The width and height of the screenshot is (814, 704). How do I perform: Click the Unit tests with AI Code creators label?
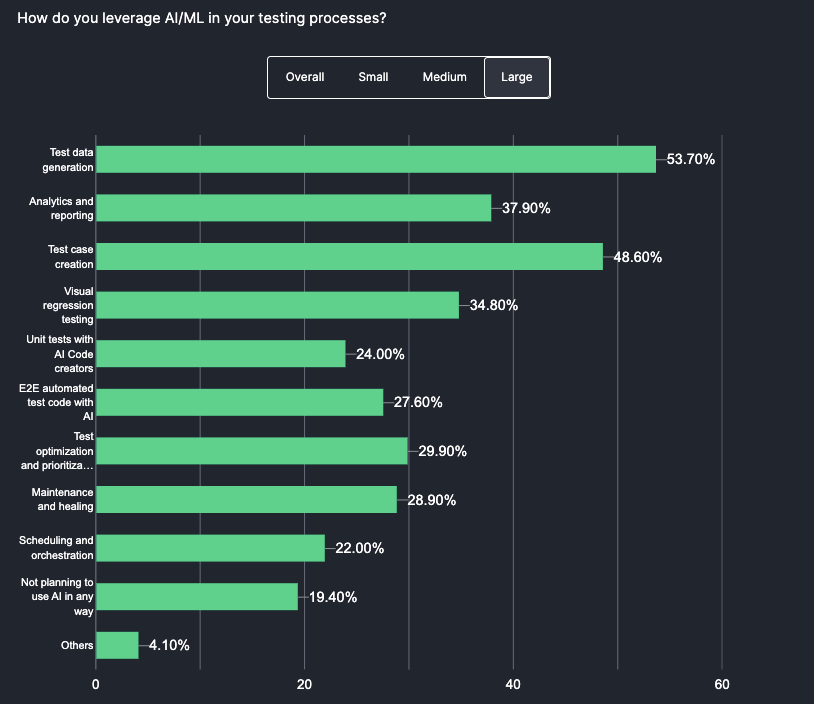click(x=56, y=354)
